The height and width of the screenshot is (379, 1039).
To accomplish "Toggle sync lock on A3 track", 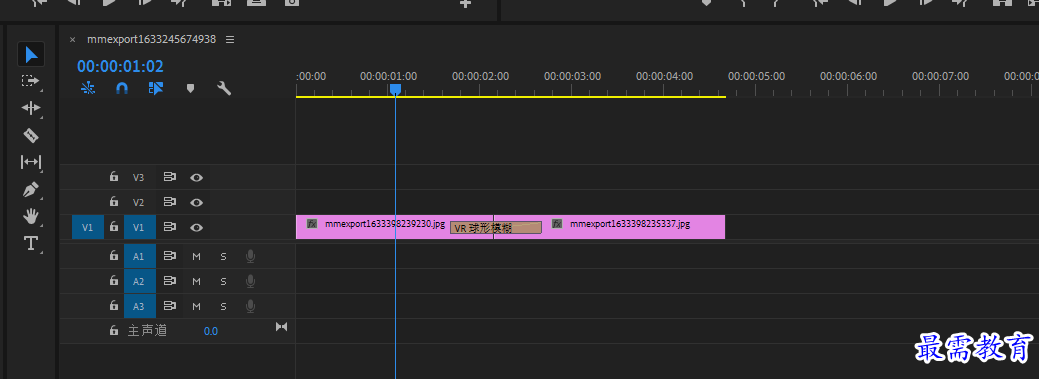I will [170, 305].
